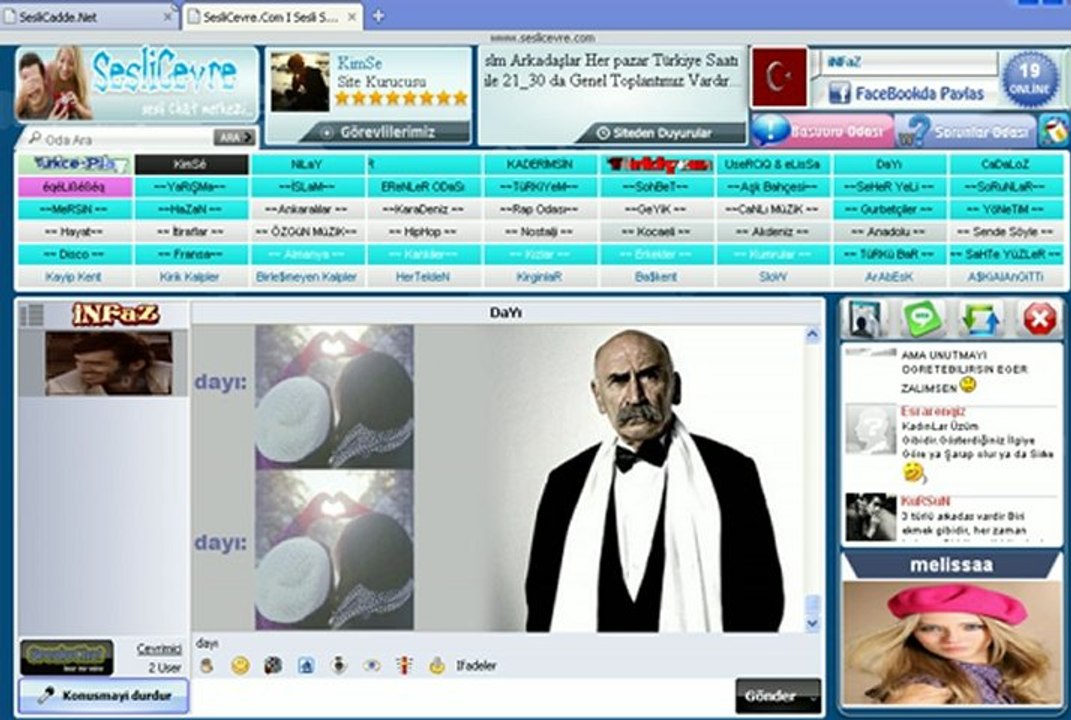Click the red X icon above the side chat

(x=1039, y=319)
